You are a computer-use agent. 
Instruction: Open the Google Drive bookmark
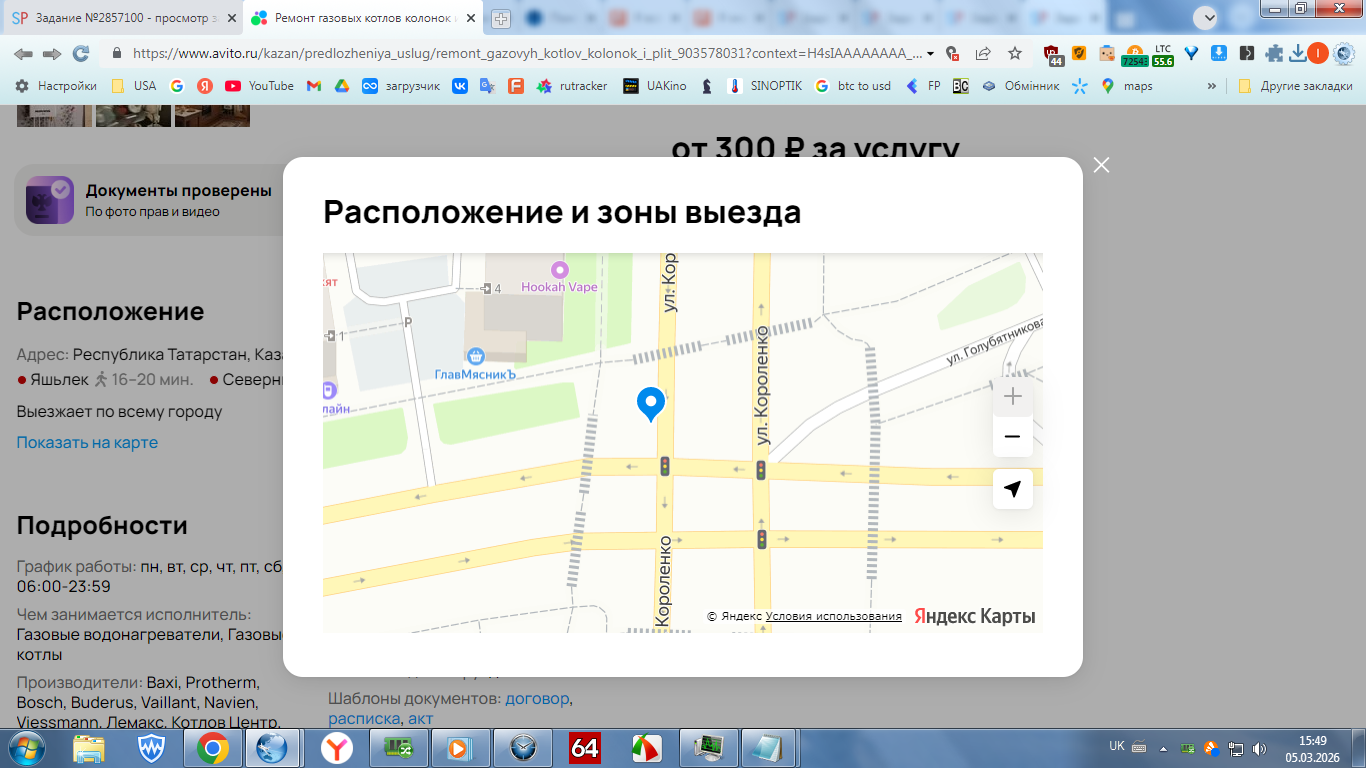point(341,86)
